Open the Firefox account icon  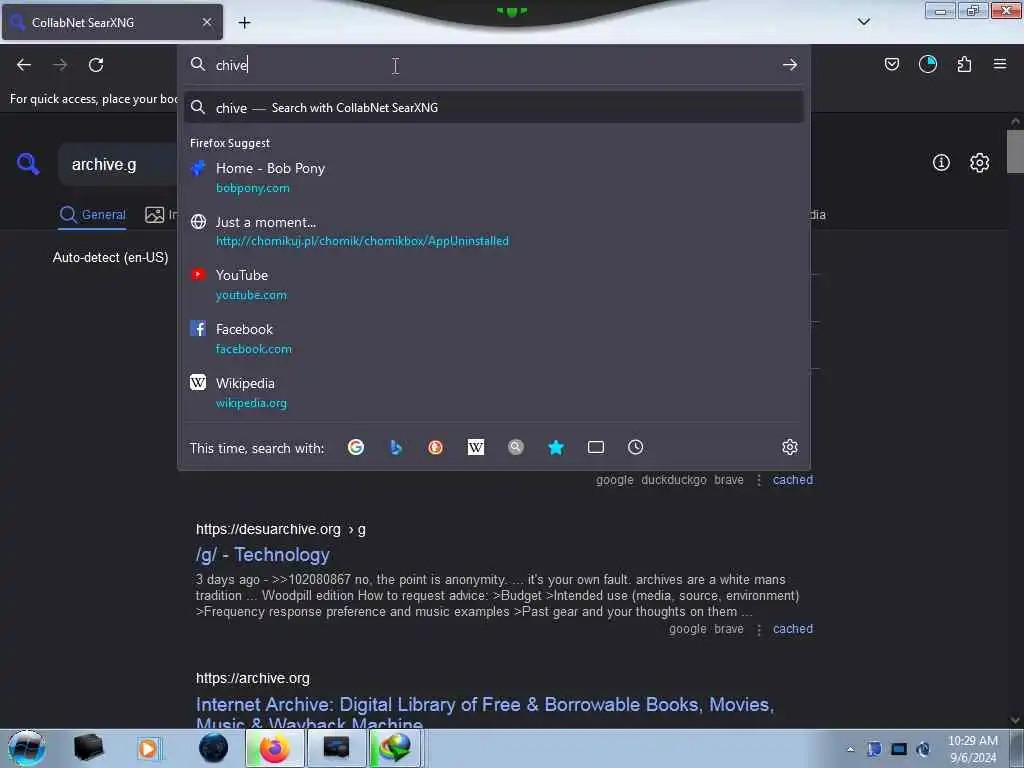pos(927,64)
